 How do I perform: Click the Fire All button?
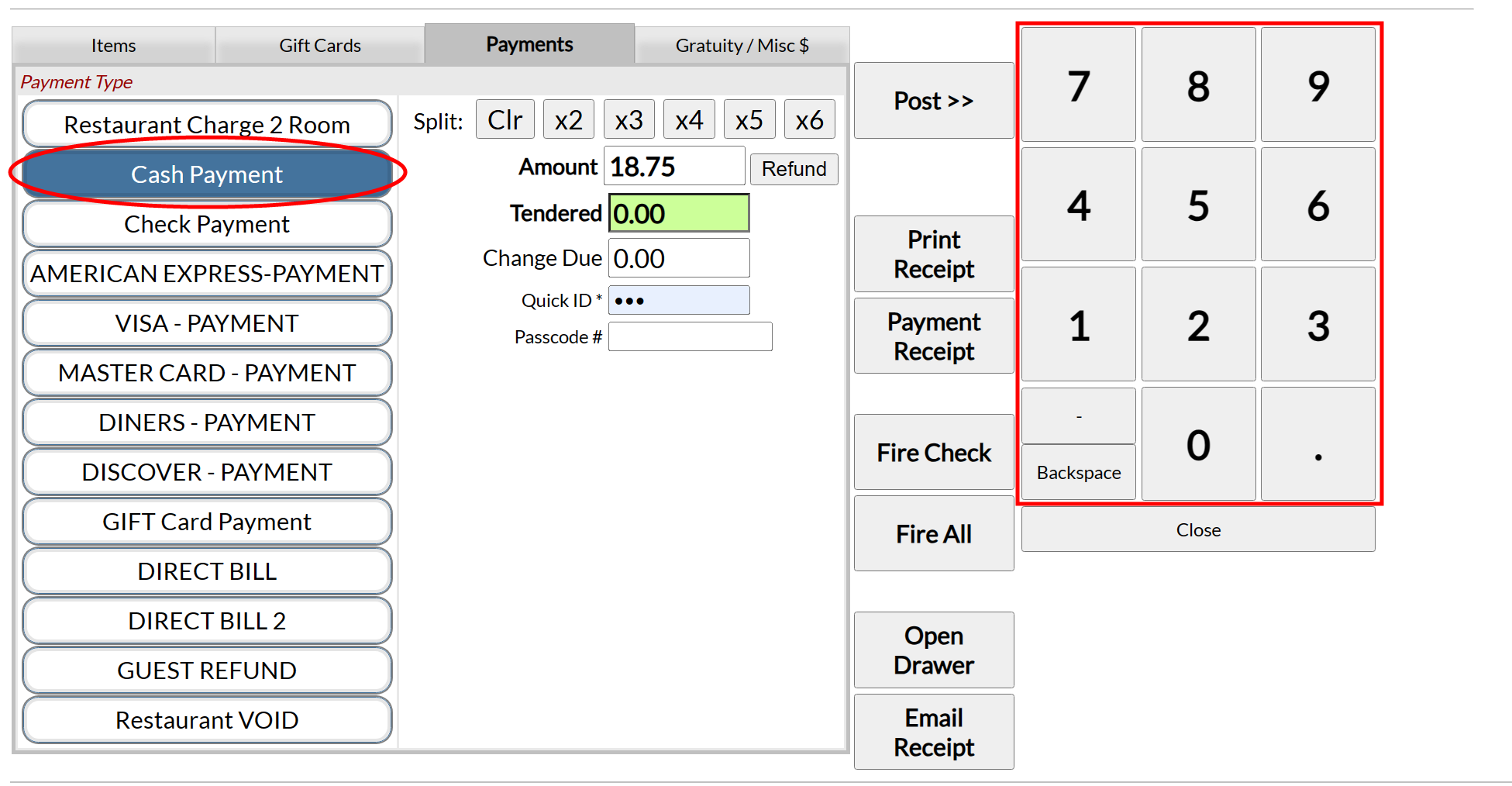point(934,533)
